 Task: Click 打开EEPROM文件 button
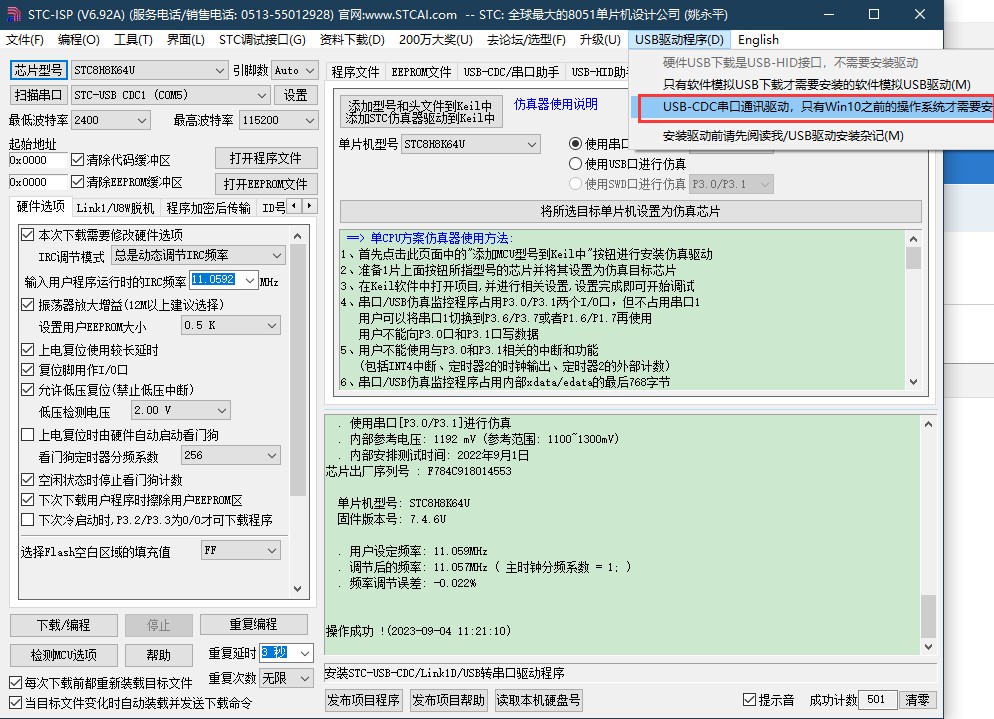266,184
